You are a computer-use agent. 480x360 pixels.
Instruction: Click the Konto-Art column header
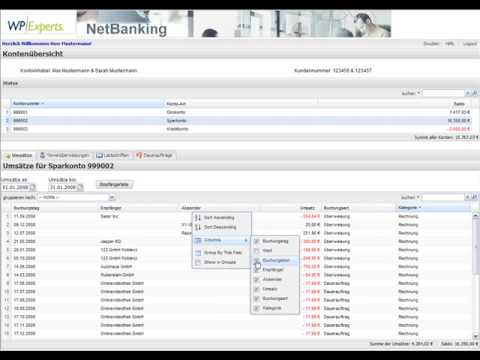(241, 104)
